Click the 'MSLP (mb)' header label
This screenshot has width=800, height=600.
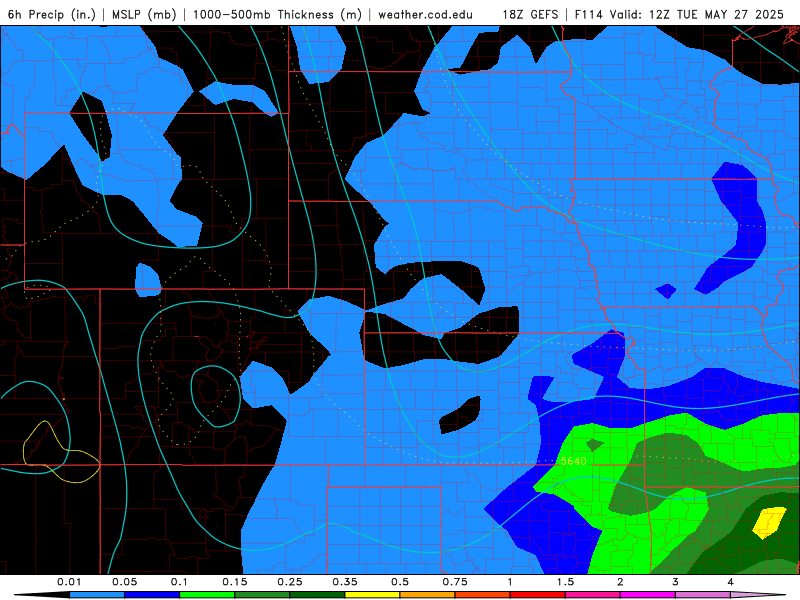[144, 14]
